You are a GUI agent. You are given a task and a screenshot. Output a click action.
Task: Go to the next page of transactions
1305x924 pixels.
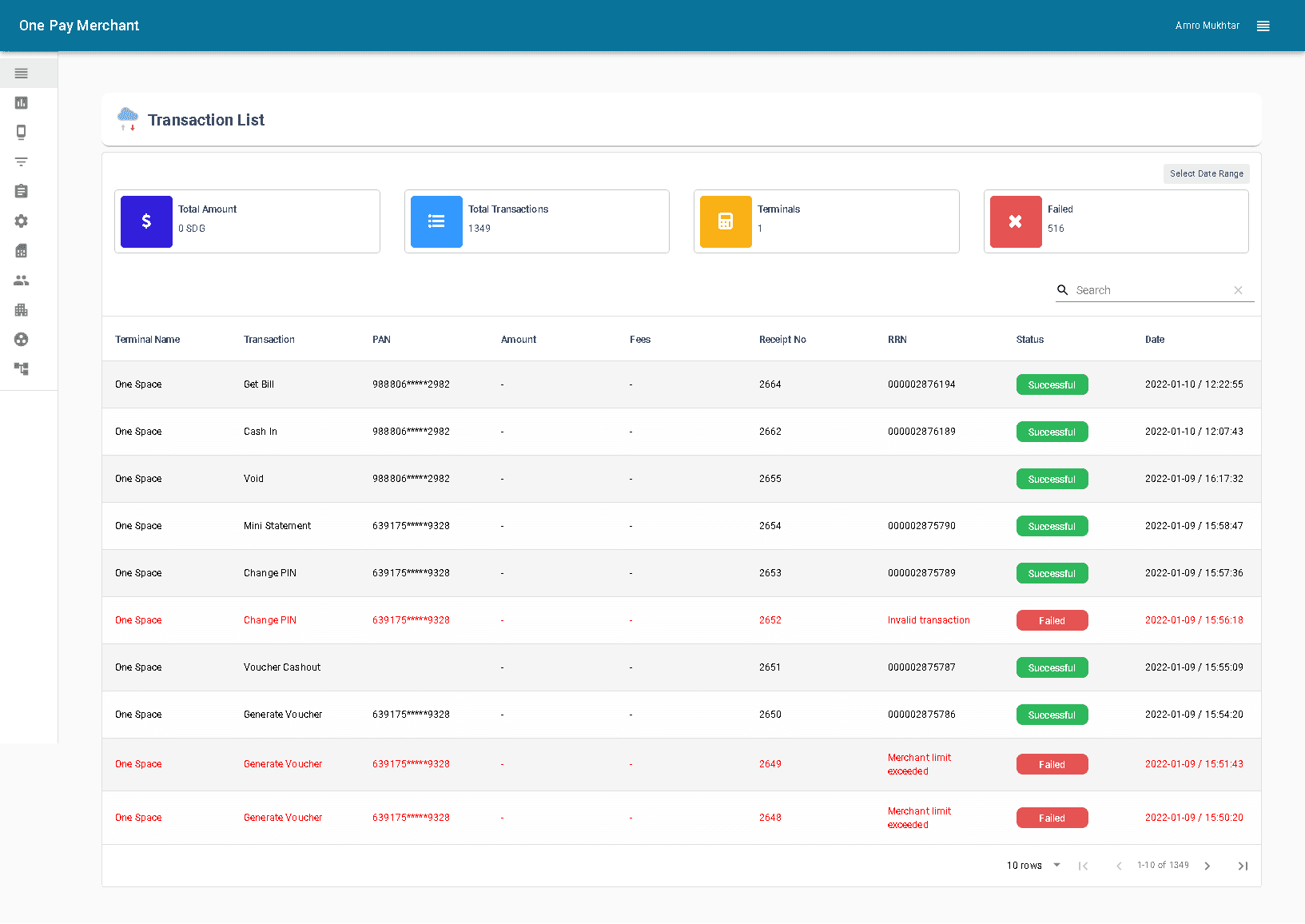(1207, 865)
